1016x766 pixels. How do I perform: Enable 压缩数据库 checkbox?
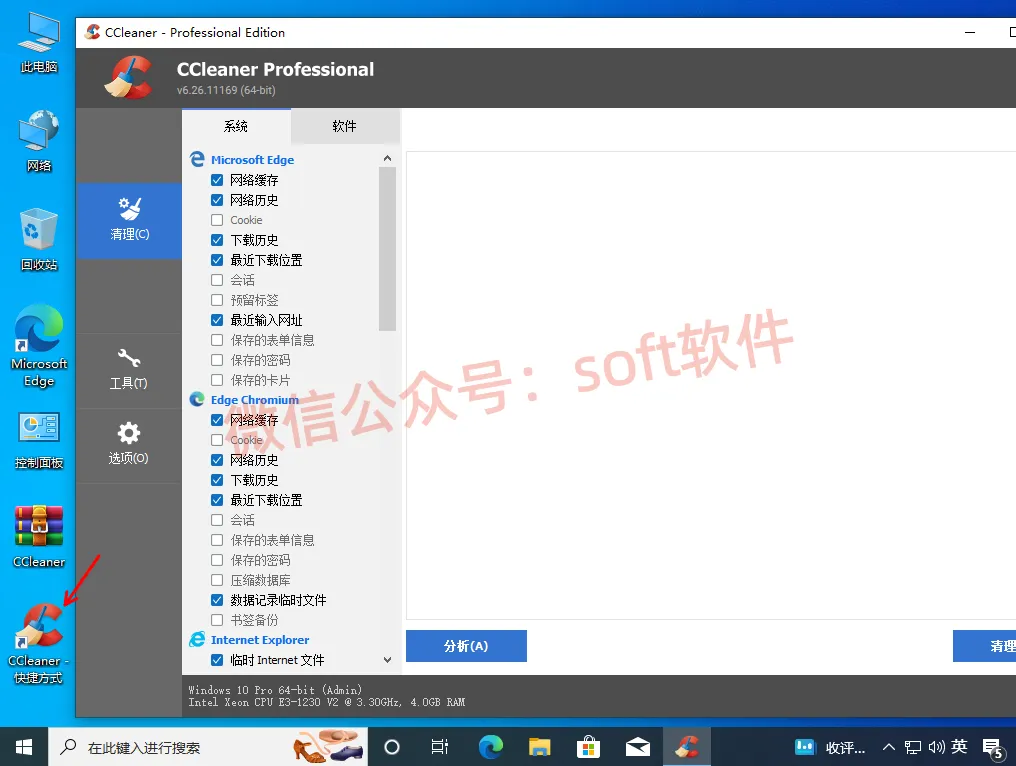(217, 580)
